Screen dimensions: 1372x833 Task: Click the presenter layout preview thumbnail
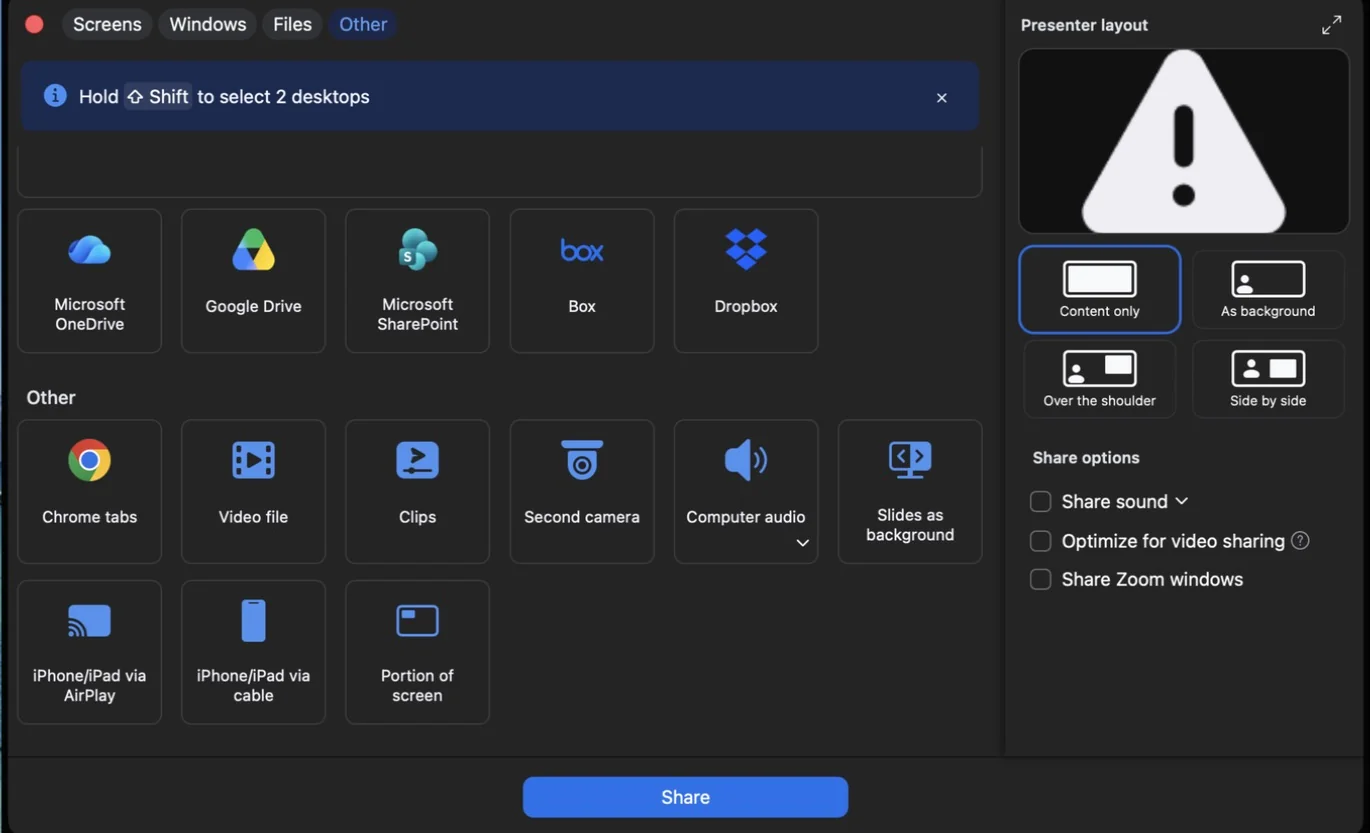point(1184,141)
